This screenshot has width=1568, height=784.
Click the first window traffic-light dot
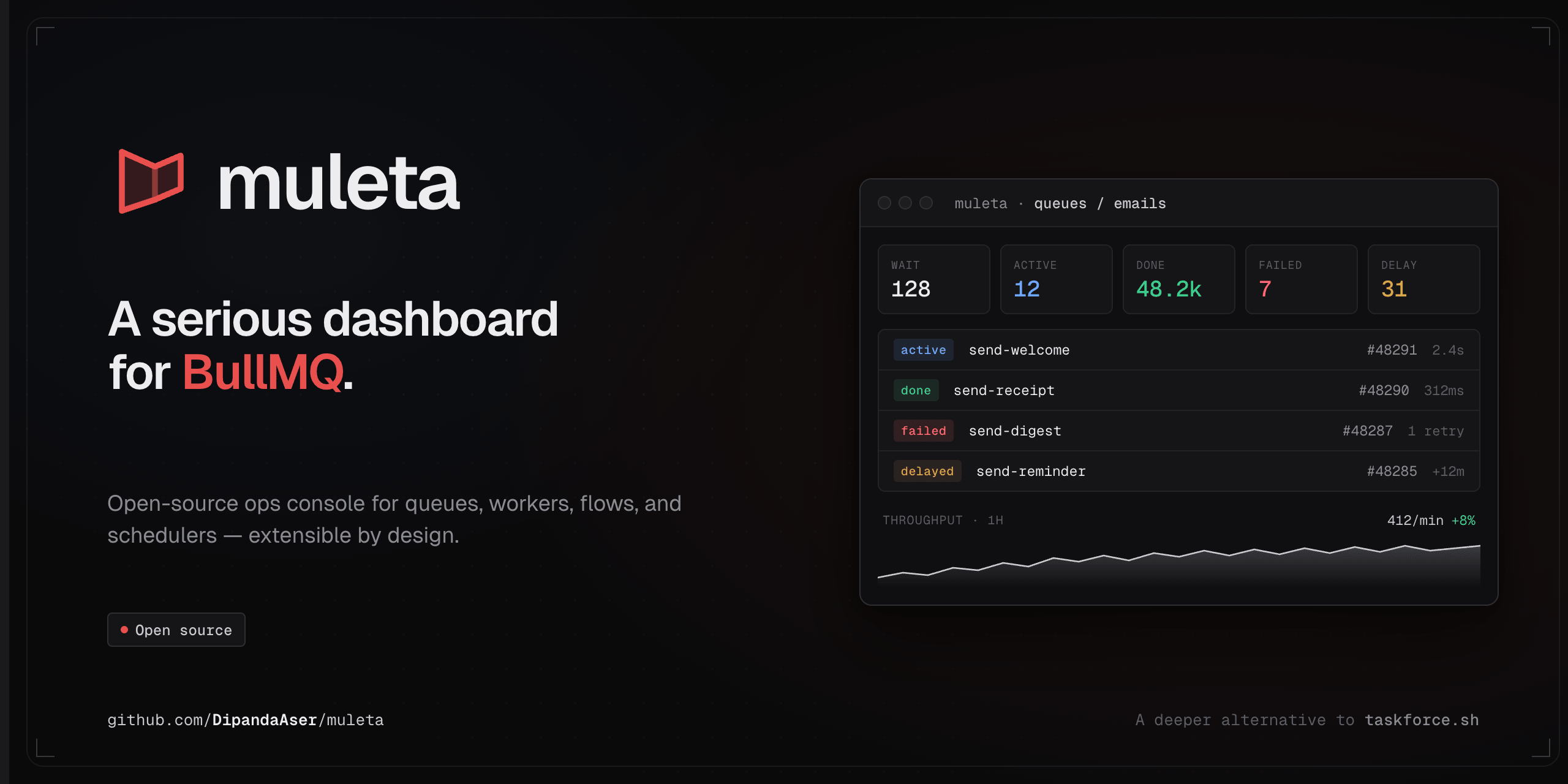[884, 203]
